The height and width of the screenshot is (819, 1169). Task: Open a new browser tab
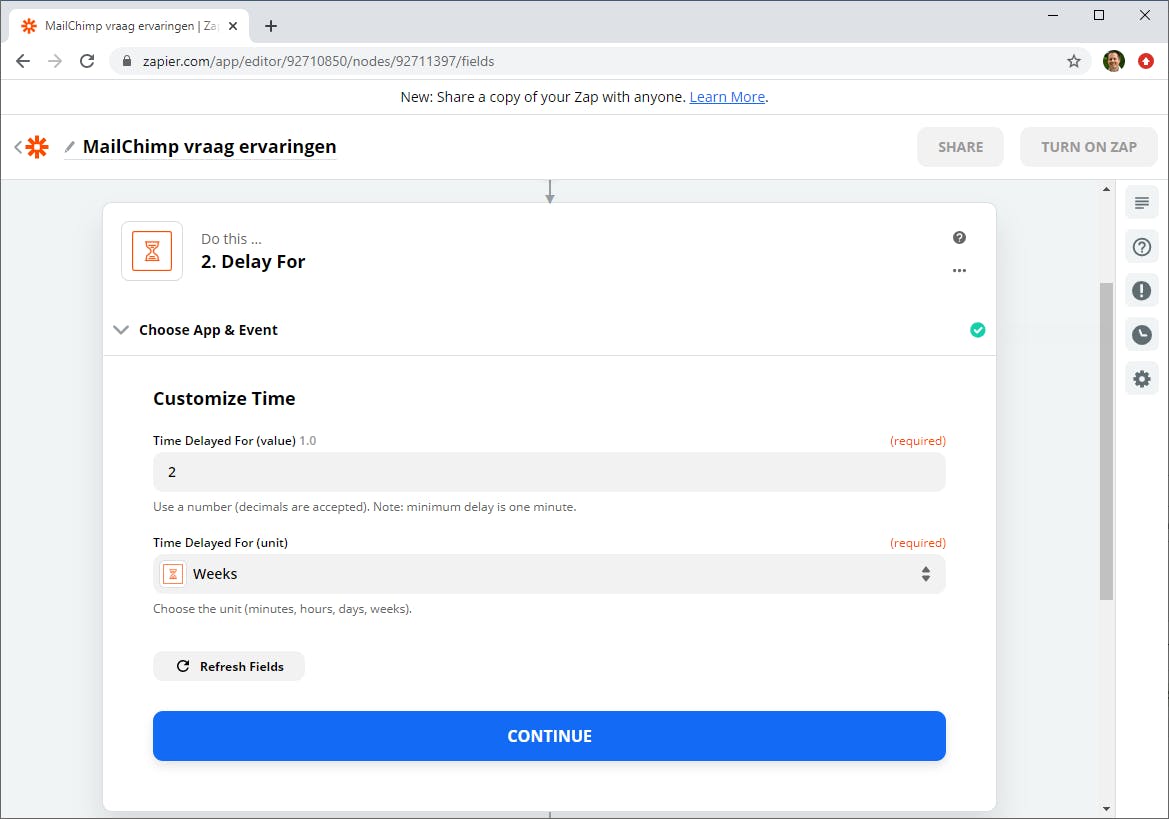(270, 26)
